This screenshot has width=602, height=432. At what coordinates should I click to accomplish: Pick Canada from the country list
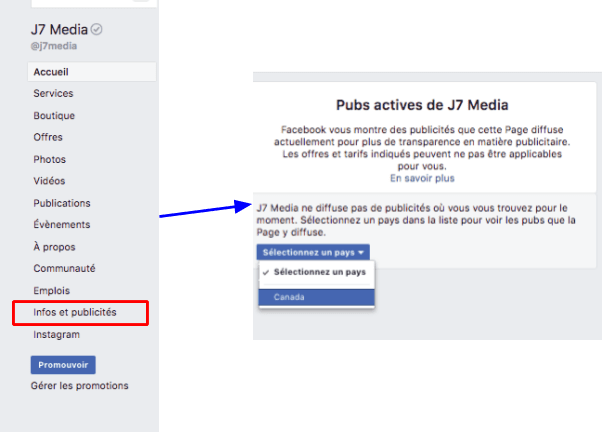(x=292, y=297)
